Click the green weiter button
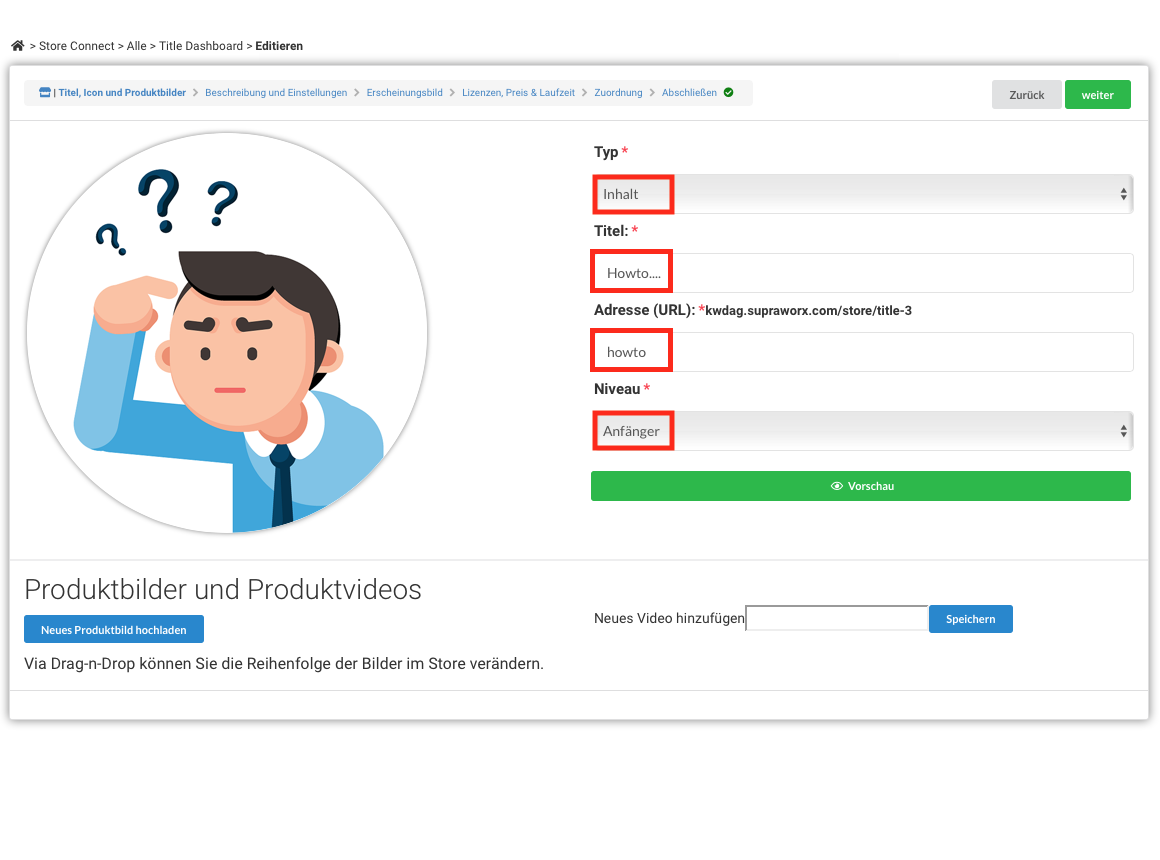 1098,95
